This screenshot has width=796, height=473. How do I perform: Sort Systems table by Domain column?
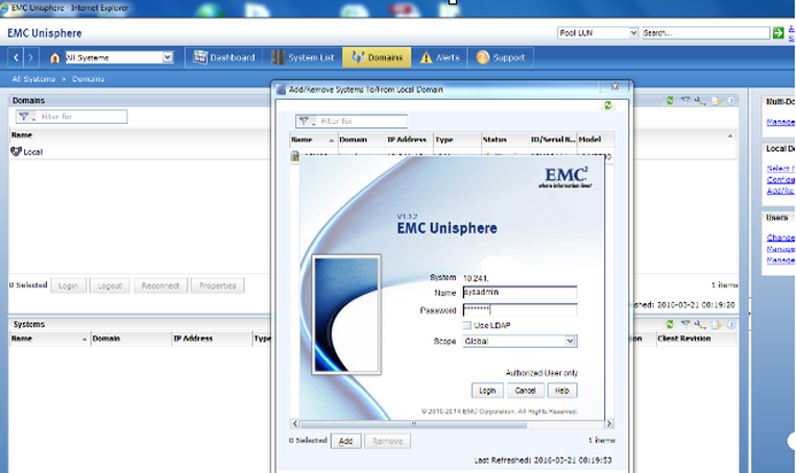131,339
